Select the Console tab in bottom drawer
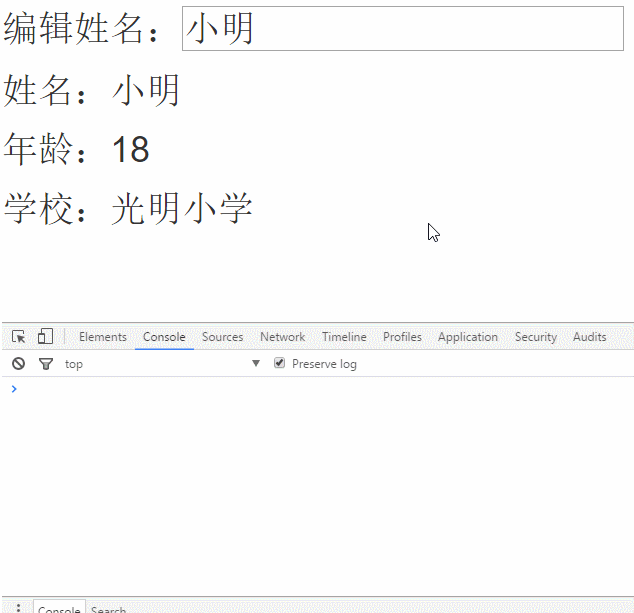634x613 pixels. pos(59,609)
